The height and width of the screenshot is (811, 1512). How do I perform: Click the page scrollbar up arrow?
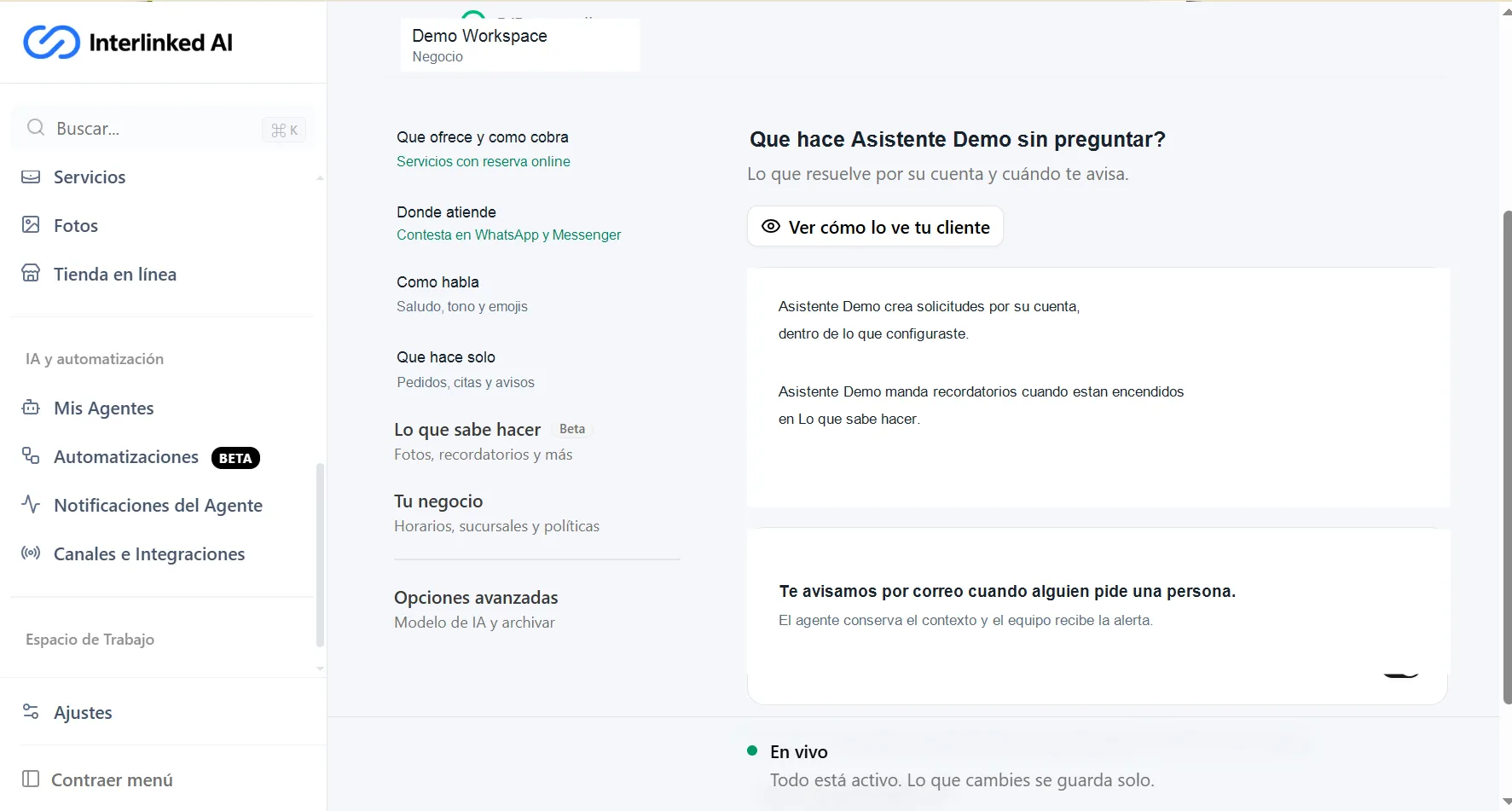click(x=1506, y=11)
